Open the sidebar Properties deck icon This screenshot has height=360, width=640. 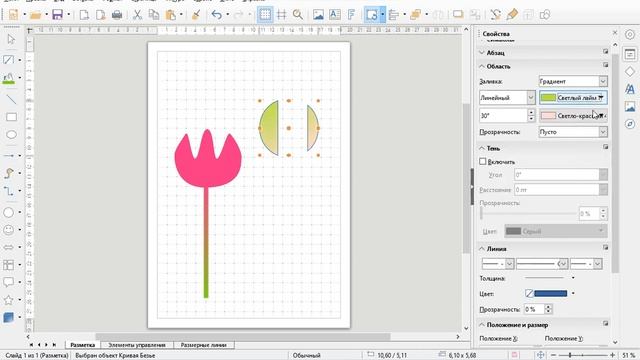pyautogui.click(x=630, y=54)
